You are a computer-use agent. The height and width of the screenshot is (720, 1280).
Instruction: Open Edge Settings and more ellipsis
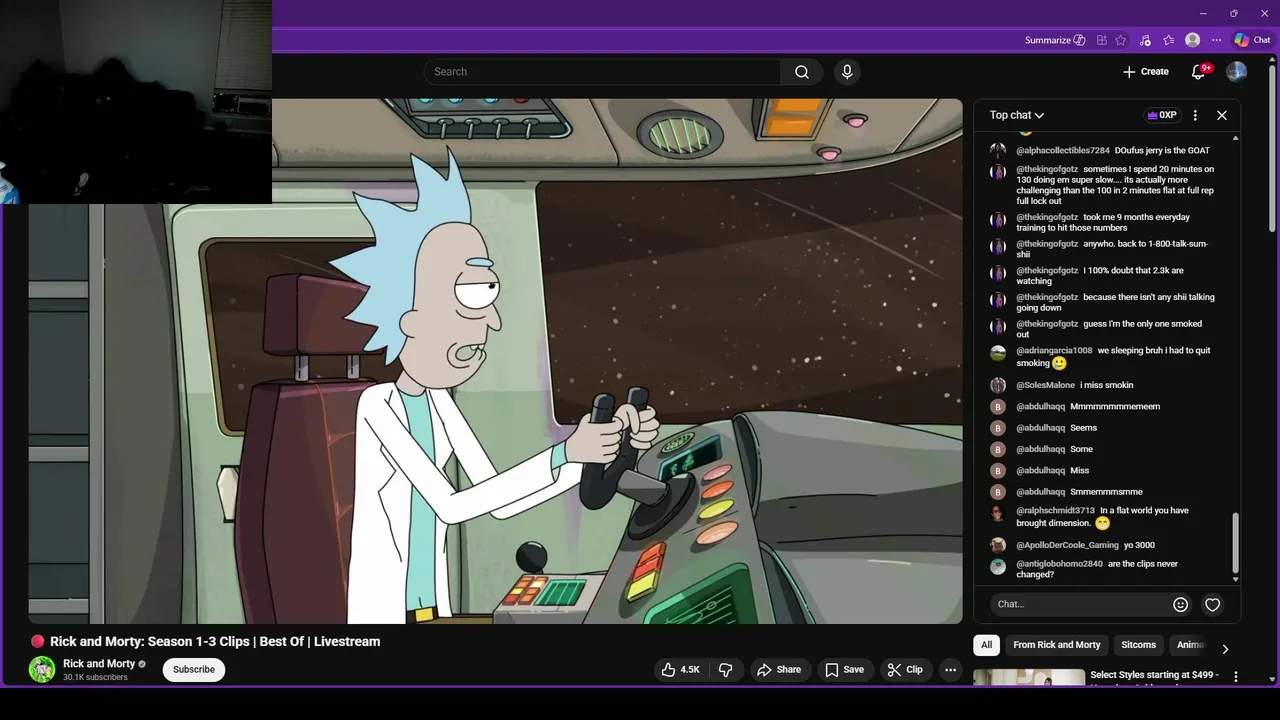point(1216,40)
